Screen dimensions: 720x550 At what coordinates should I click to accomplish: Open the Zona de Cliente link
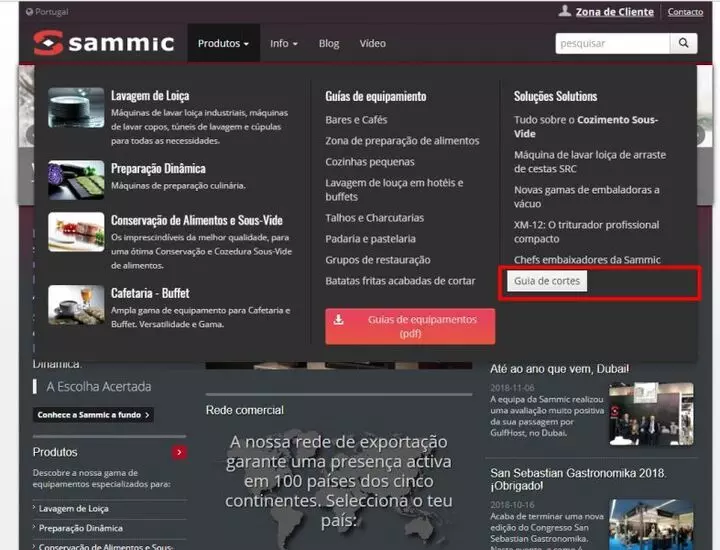(x=614, y=12)
